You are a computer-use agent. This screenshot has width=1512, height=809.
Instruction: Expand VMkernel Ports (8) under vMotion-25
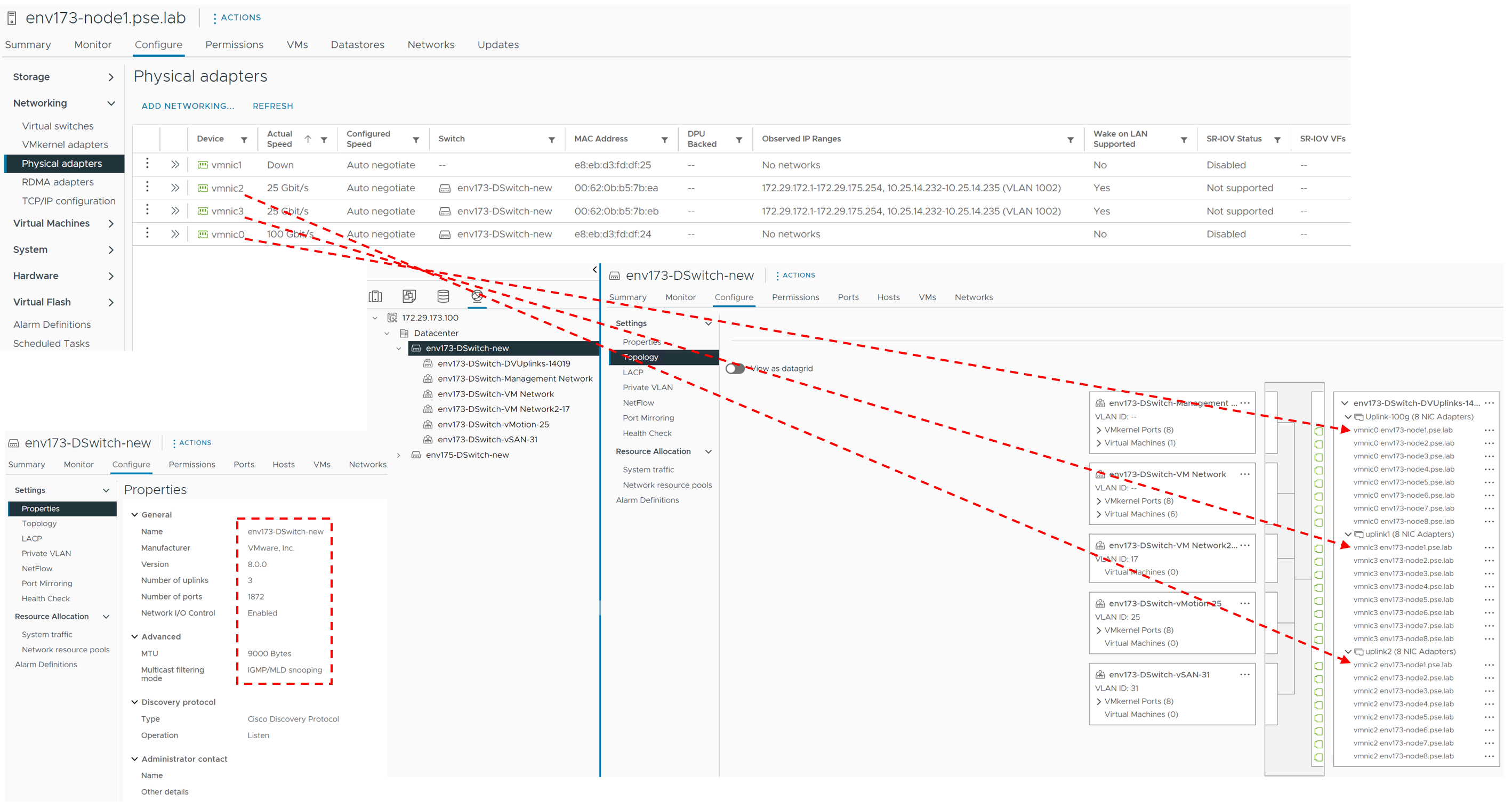pyautogui.click(x=1099, y=630)
